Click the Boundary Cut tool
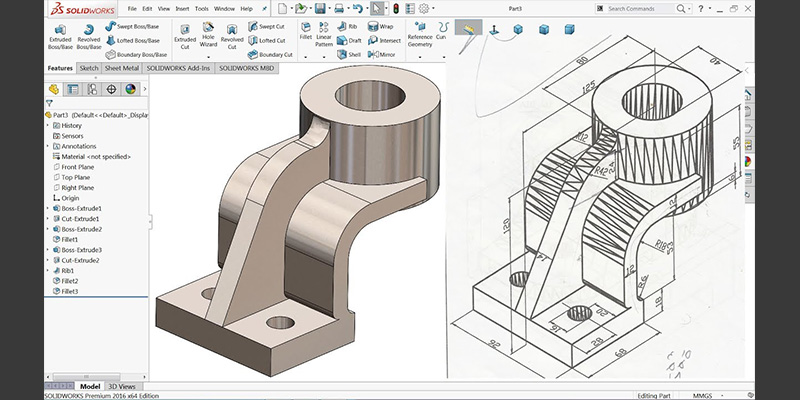 click(x=270, y=55)
